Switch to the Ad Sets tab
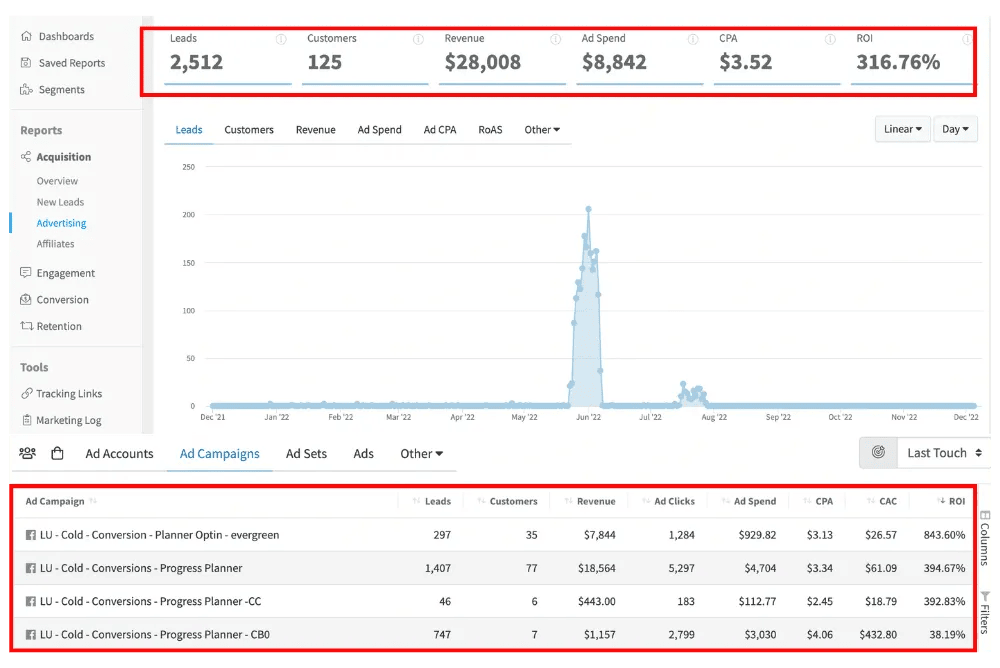 [306, 454]
